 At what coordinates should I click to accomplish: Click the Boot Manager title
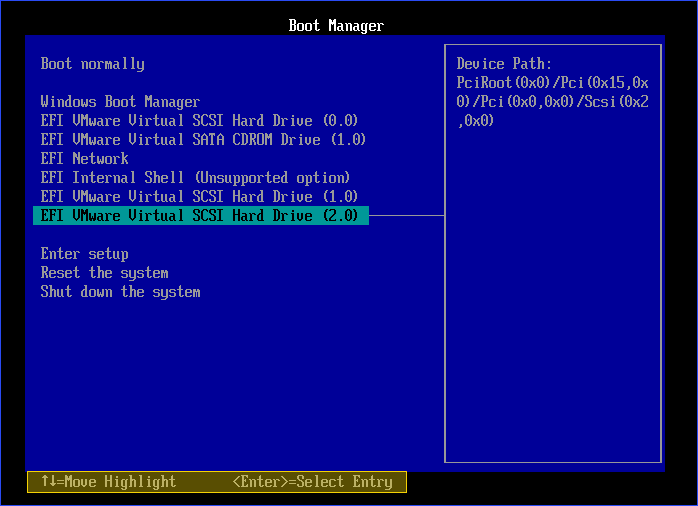(336, 26)
